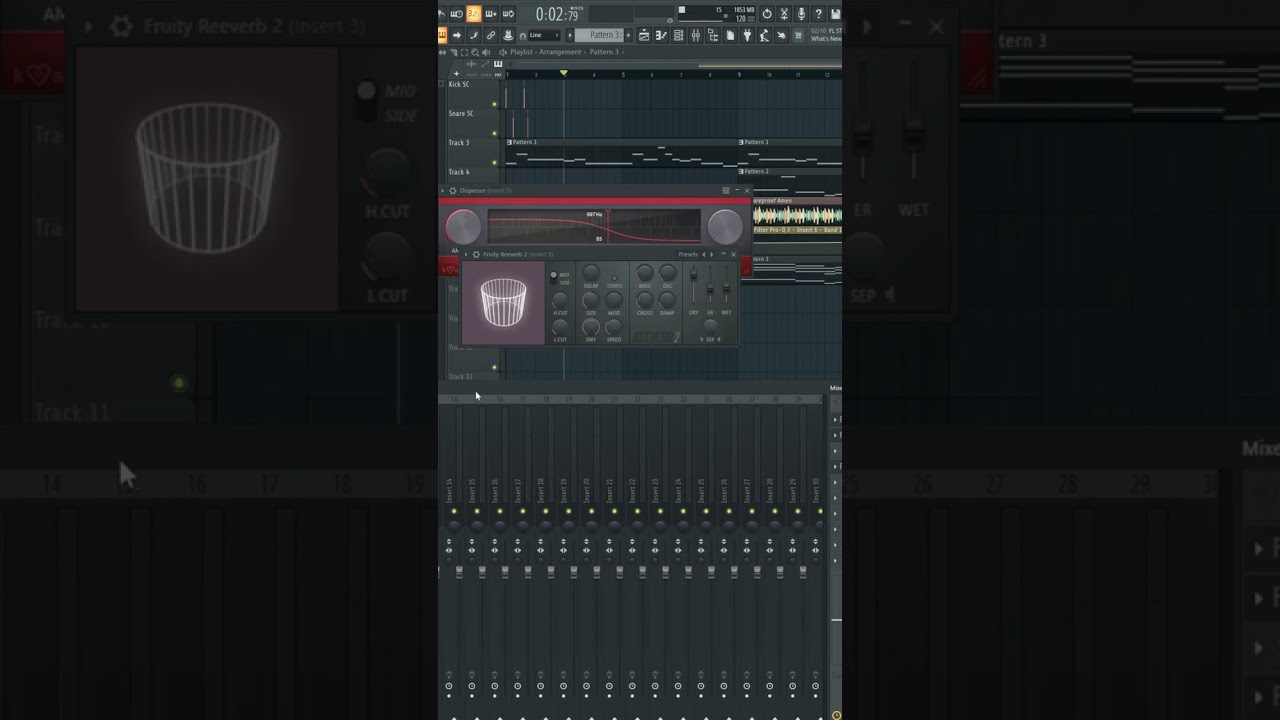This screenshot has width=1280, height=720.
Task: Click the WET level slider in Reeverb 2
Action: [x=726, y=285]
